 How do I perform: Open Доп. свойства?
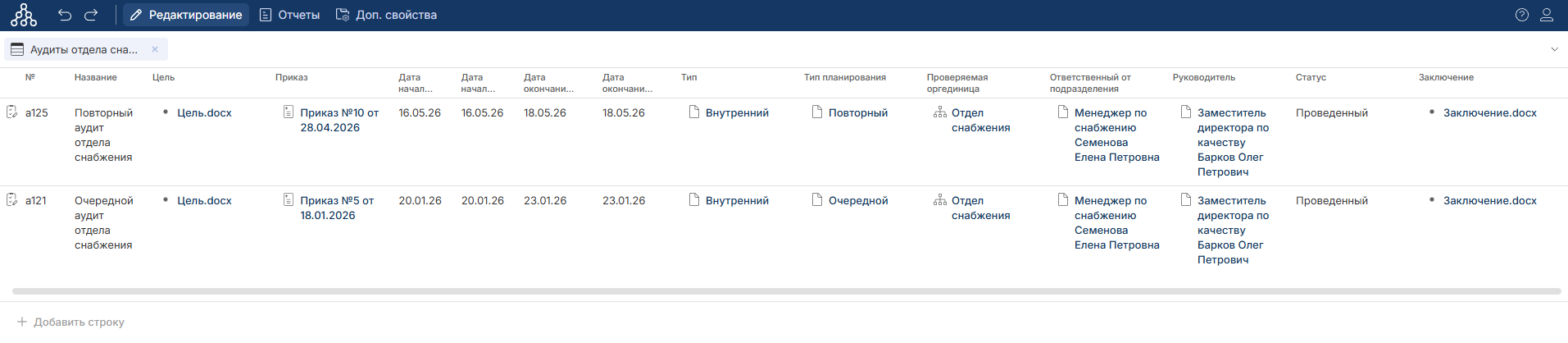(x=386, y=15)
